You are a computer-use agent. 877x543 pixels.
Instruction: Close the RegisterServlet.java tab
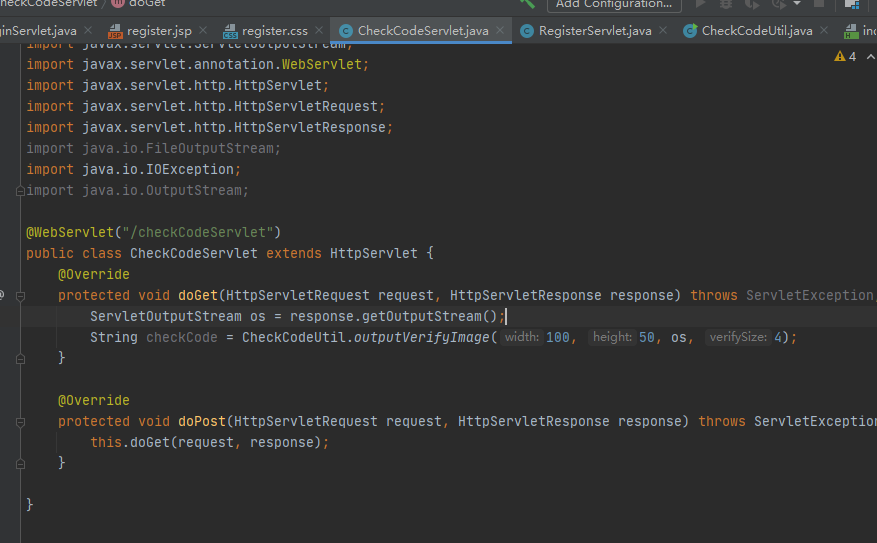pos(663,30)
